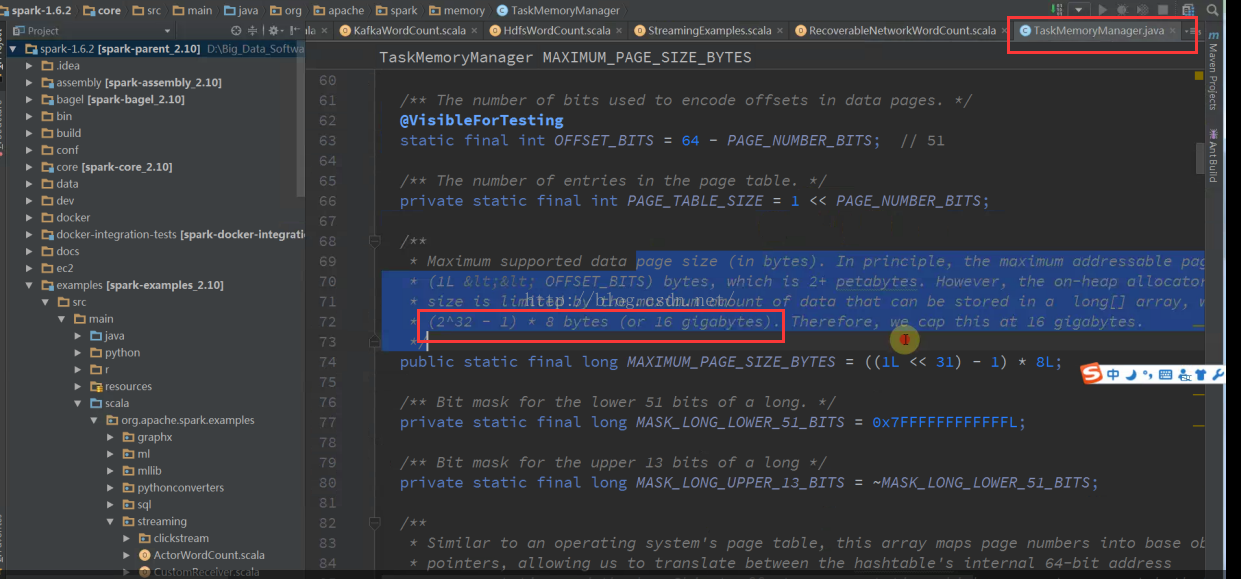Click the editor vertical scrollbar
The width and height of the screenshot is (1241, 579).
coord(1199,157)
